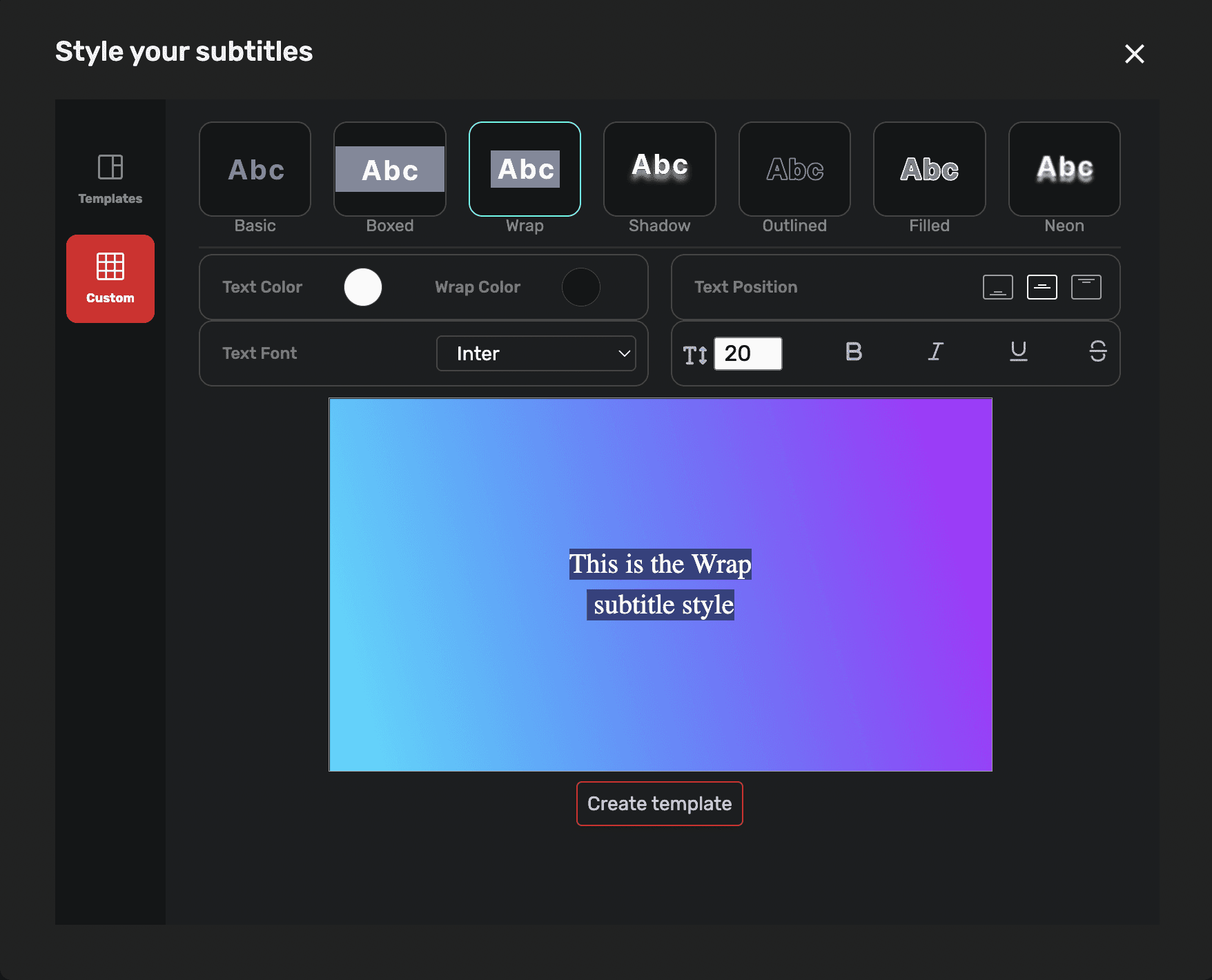Apply the Neon subtitle style
The image size is (1212, 980).
(x=1064, y=169)
